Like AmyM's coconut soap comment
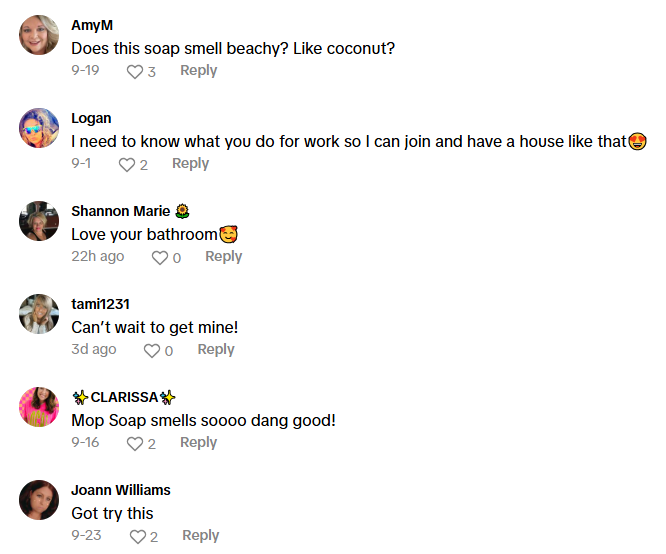The width and height of the screenshot is (666, 554). pos(135,72)
